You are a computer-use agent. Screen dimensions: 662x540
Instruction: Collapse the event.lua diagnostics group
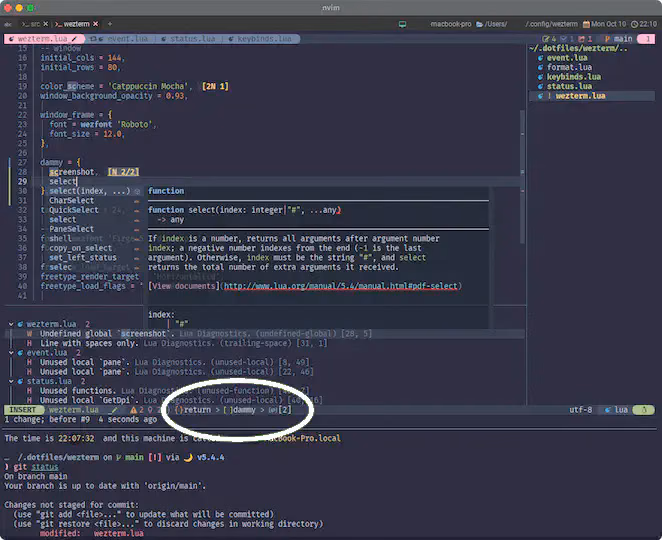click(x=11, y=353)
